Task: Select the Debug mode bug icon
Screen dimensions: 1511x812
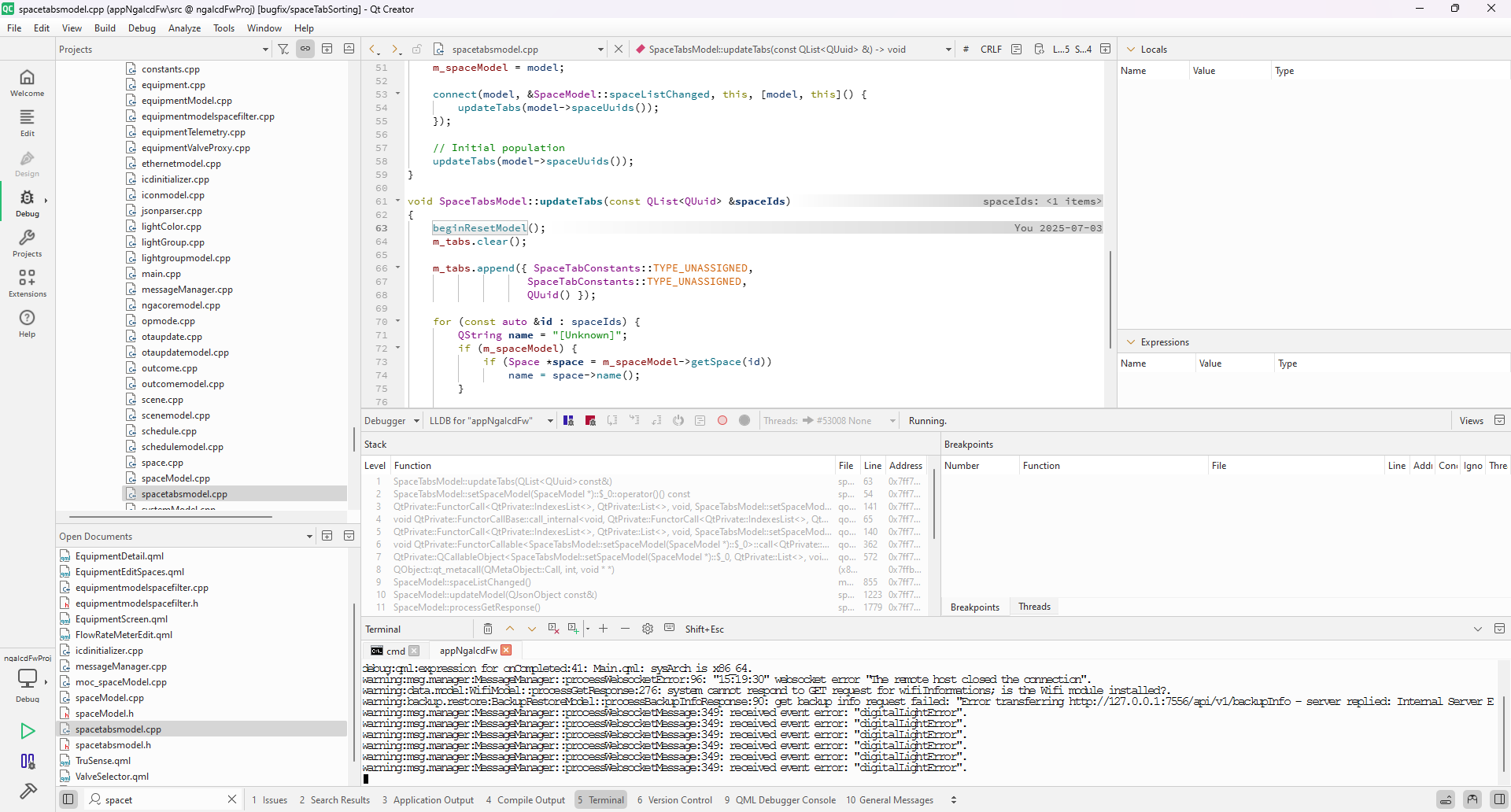Action: tap(27, 202)
